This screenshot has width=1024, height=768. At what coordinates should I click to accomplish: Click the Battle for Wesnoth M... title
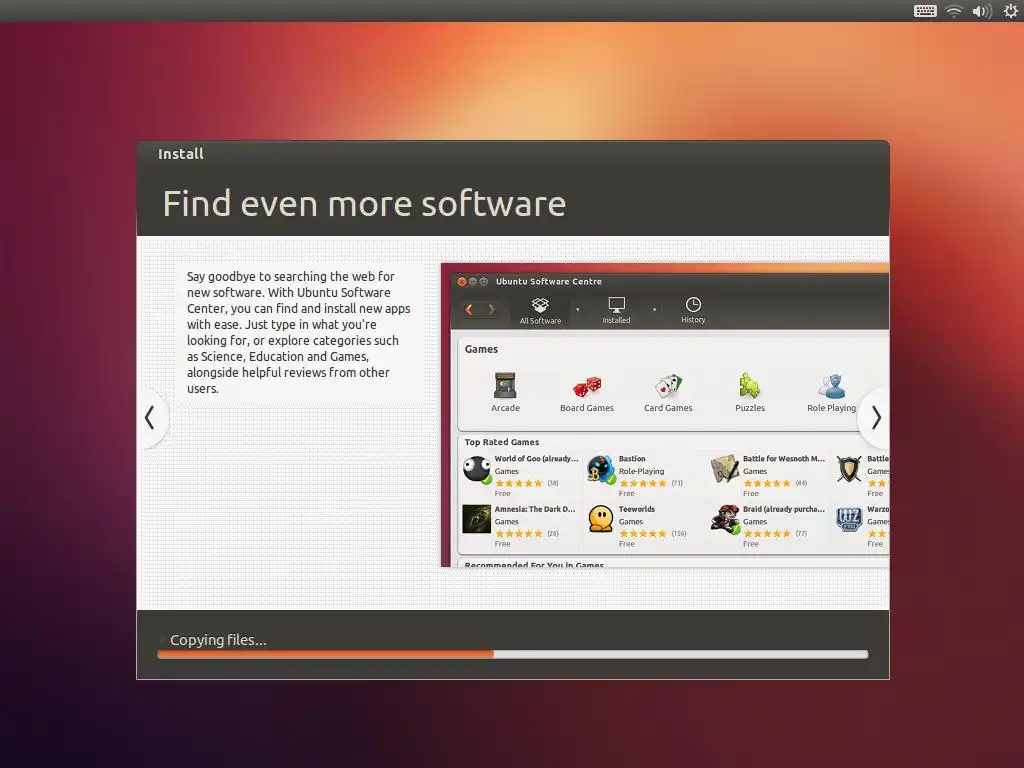coord(784,458)
